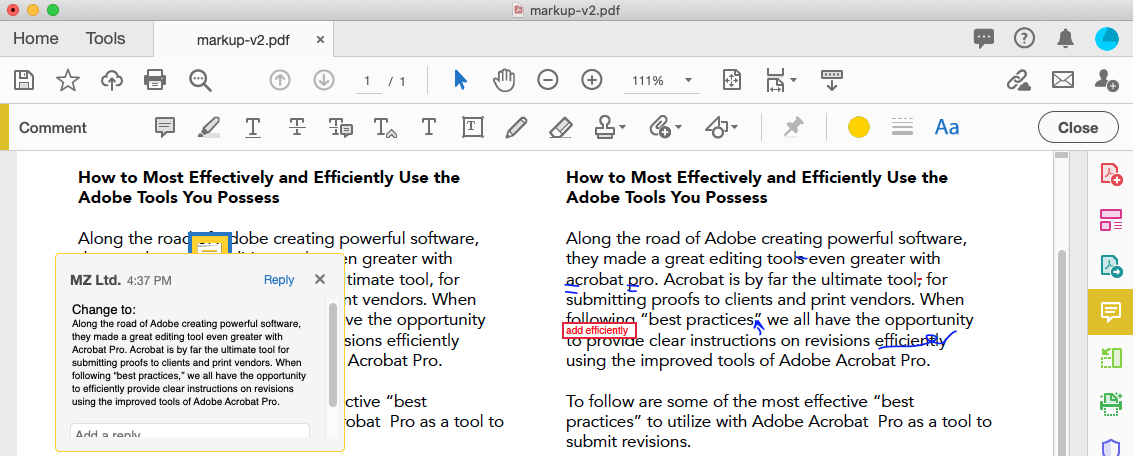The image size is (1133, 456).
Task: Select Insert text at cursor tool
Action: [385, 128]
